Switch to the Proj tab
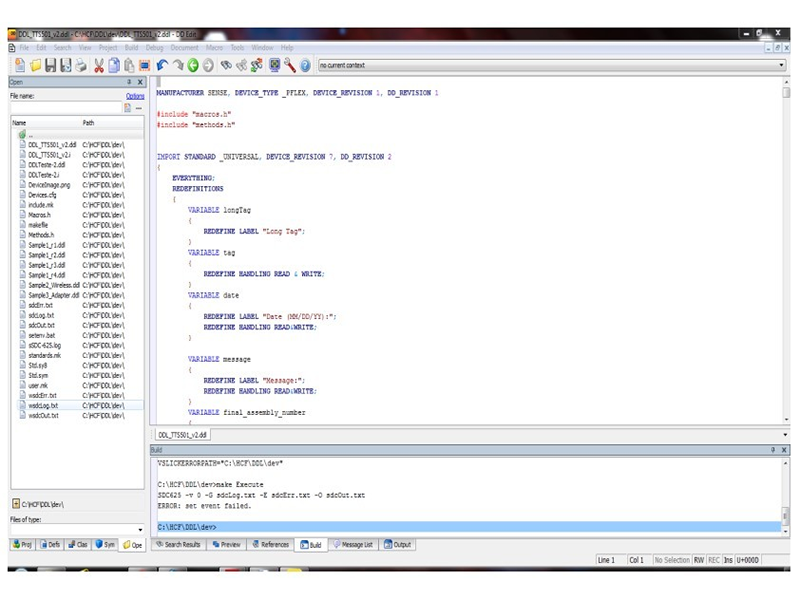The width and height of the screenshot is (800, 600). pyautogui.click(x=21, y=544)
